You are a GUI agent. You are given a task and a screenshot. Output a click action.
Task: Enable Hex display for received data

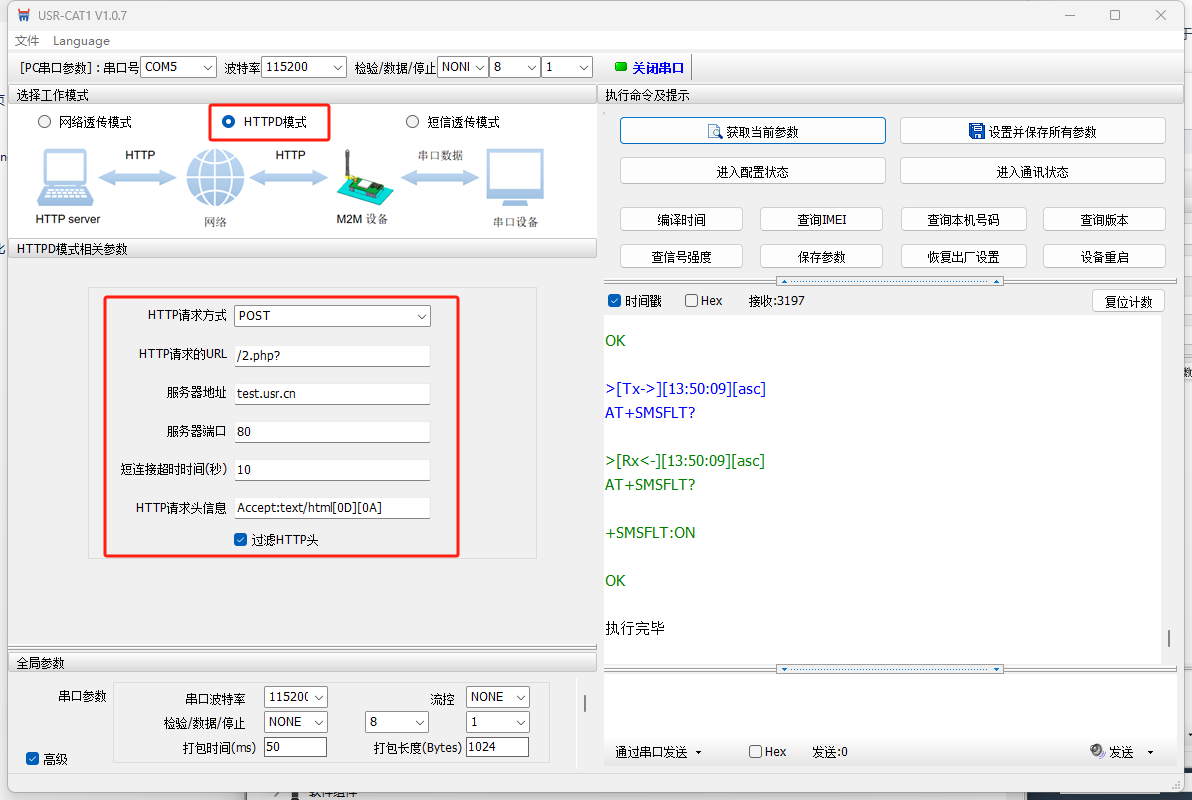[x=692, y=301]
